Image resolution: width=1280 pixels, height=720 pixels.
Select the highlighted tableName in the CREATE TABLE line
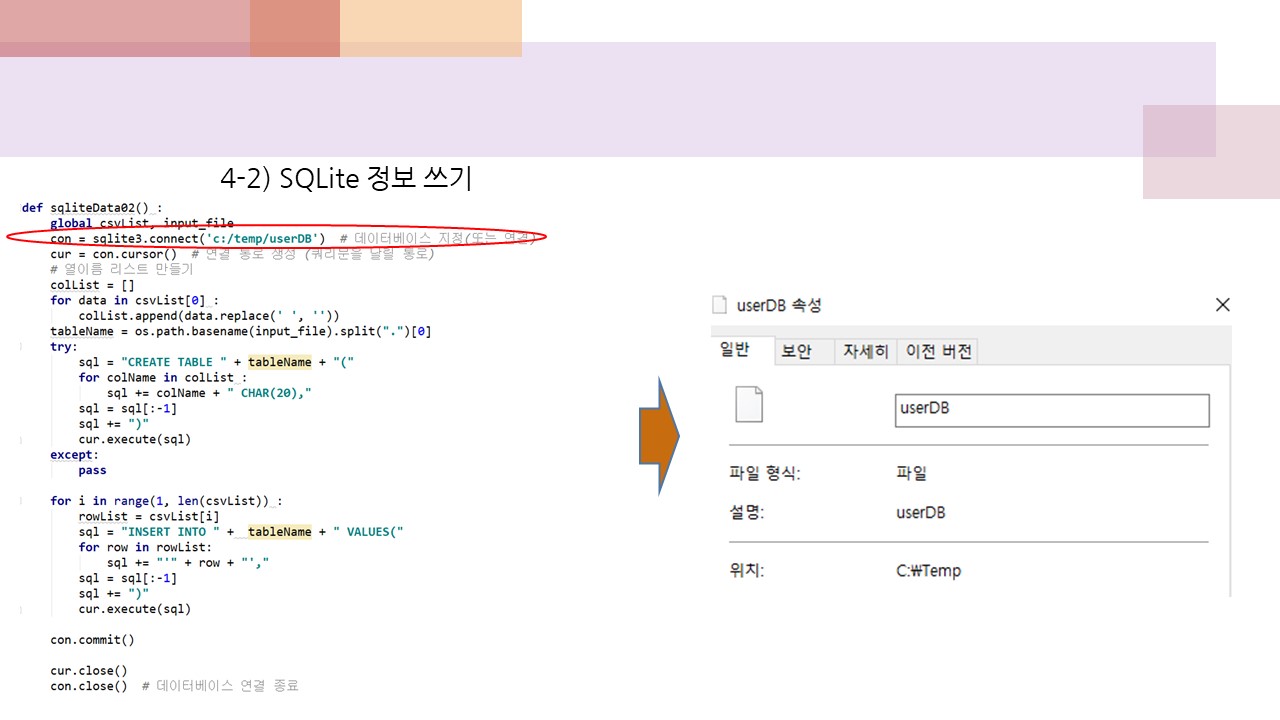click(279, 362)
